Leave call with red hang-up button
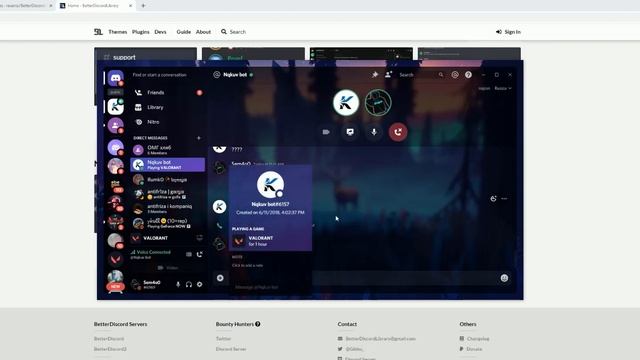640x360 pixels. pyautogui.click(x=398, y=132)
